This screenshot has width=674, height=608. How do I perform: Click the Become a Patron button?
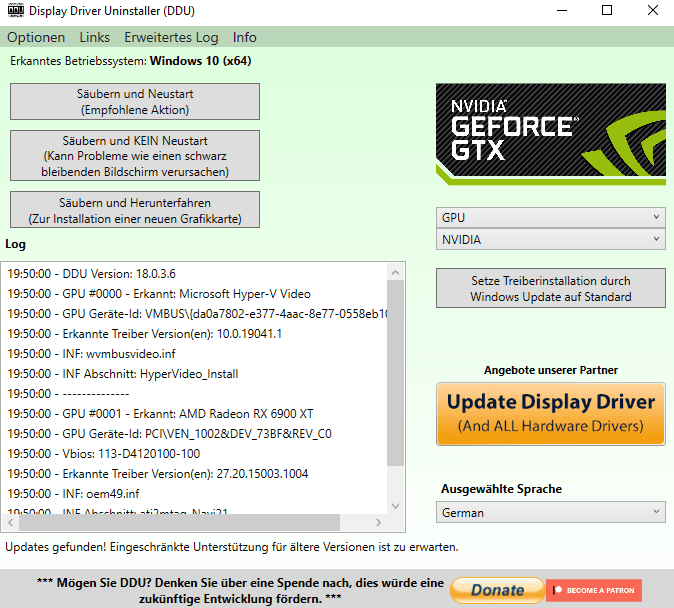coord(594,590)
